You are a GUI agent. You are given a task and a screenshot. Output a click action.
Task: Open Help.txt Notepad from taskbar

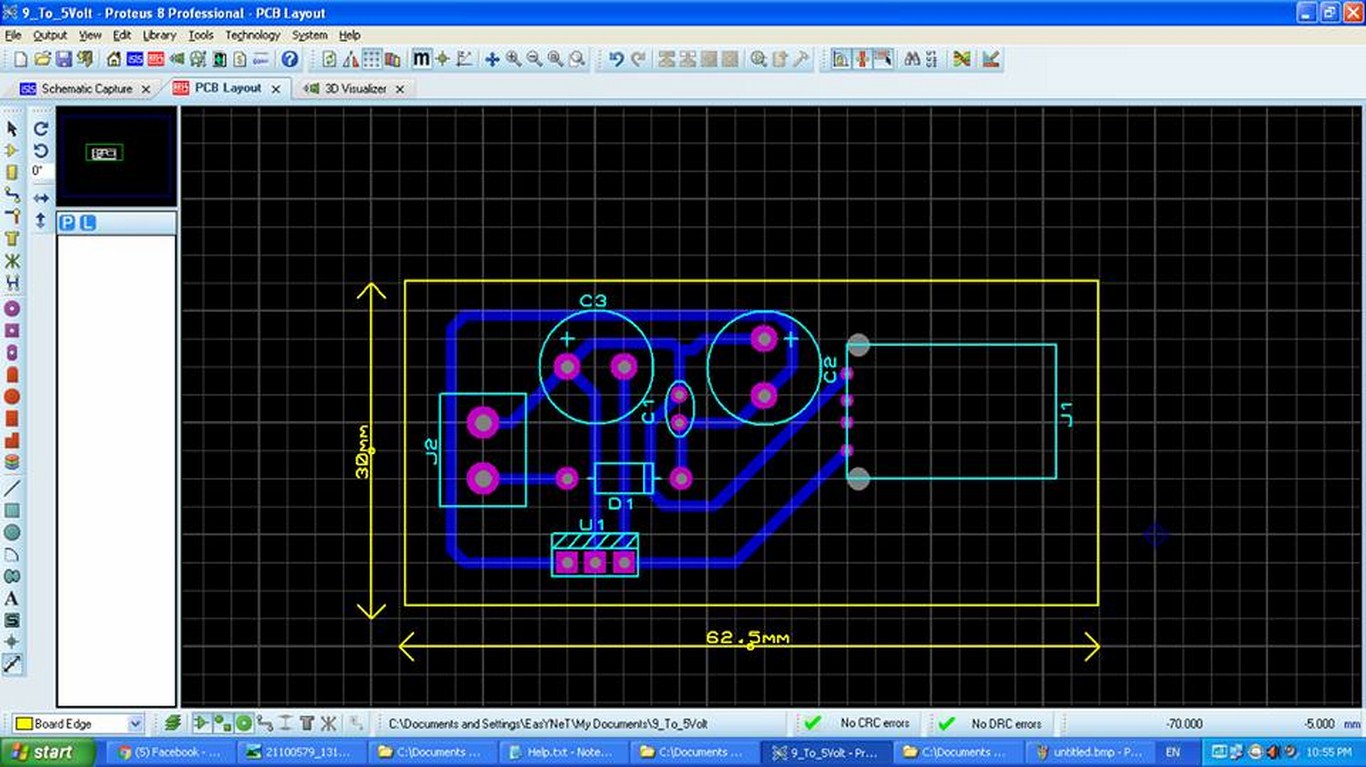pos(563,752)
